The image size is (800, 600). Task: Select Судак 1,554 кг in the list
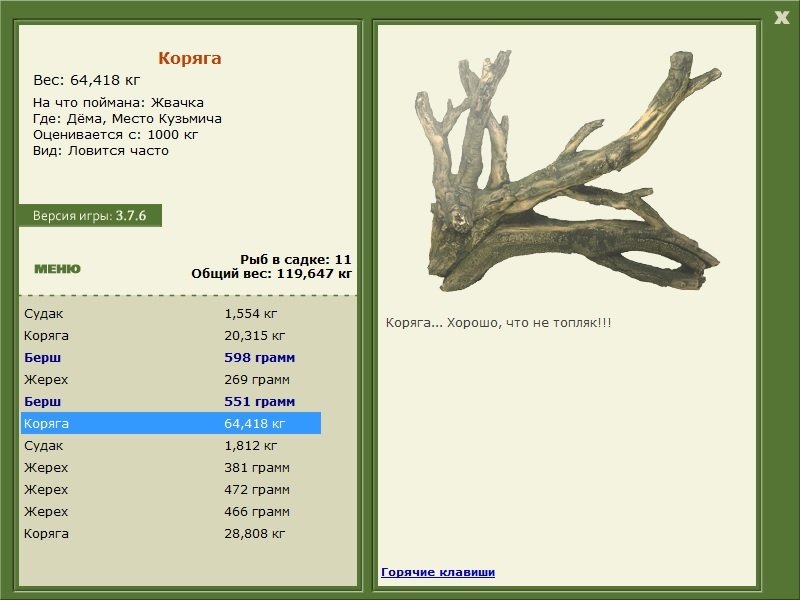[171, 314]
